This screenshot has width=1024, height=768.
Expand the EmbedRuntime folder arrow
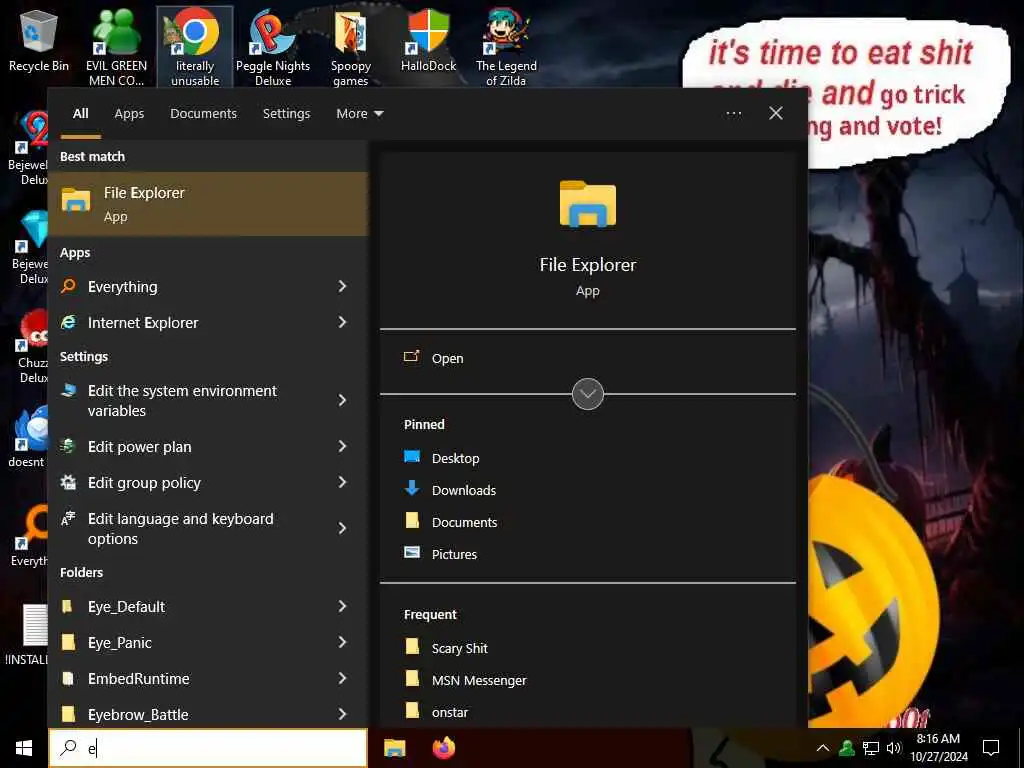342,679
